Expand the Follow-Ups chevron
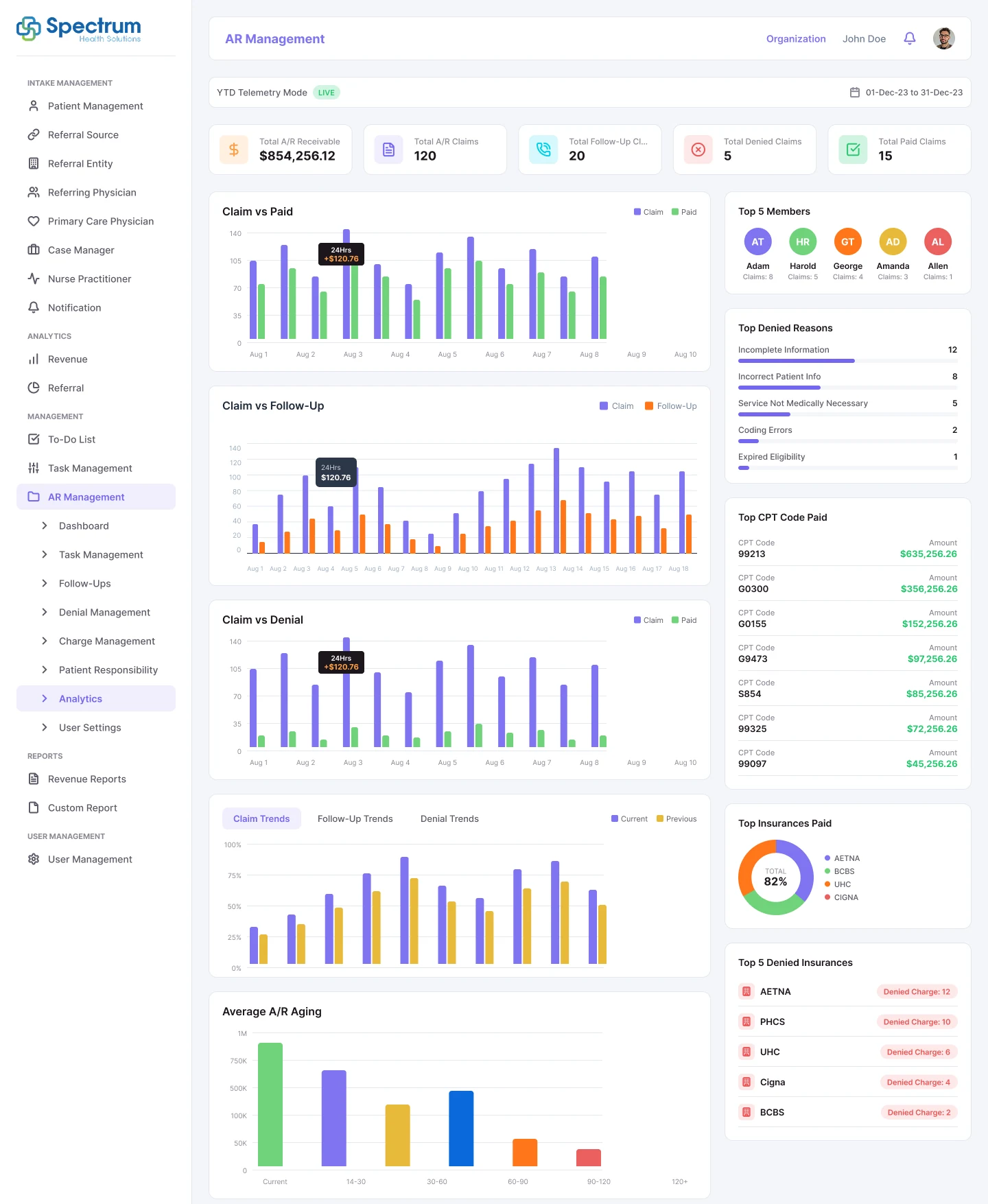Image resolution: width=988 pixels, height=1204 pixels. (x=45, y=583)
